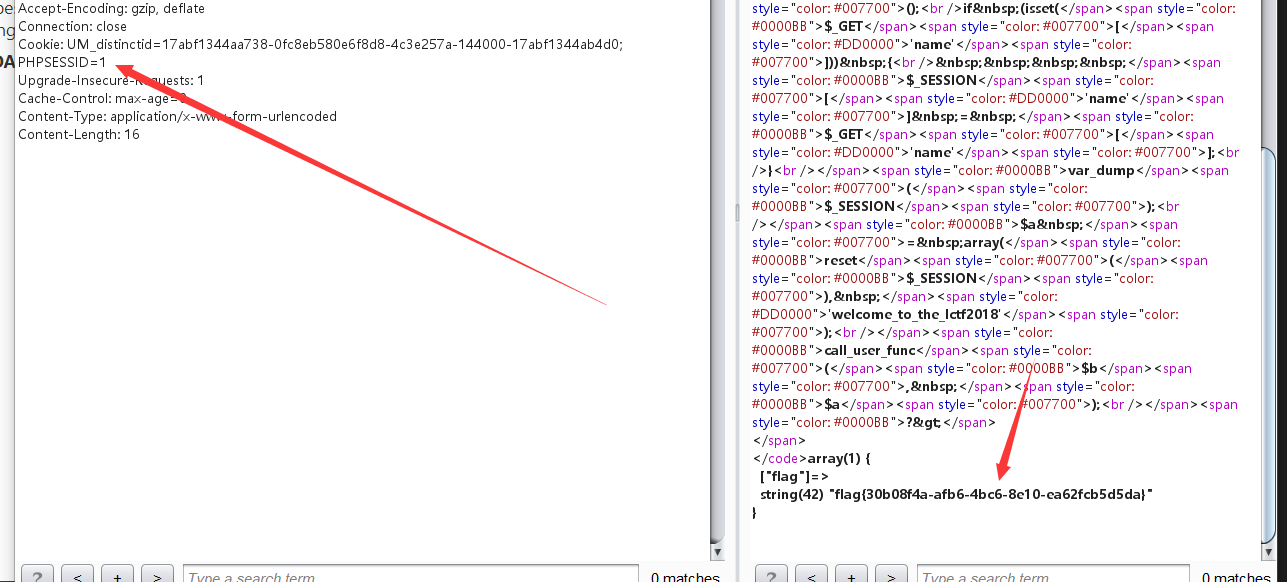Screen dimensions: 1287x582
Task: Go to next match in request panel
Action: pos(157,576)
